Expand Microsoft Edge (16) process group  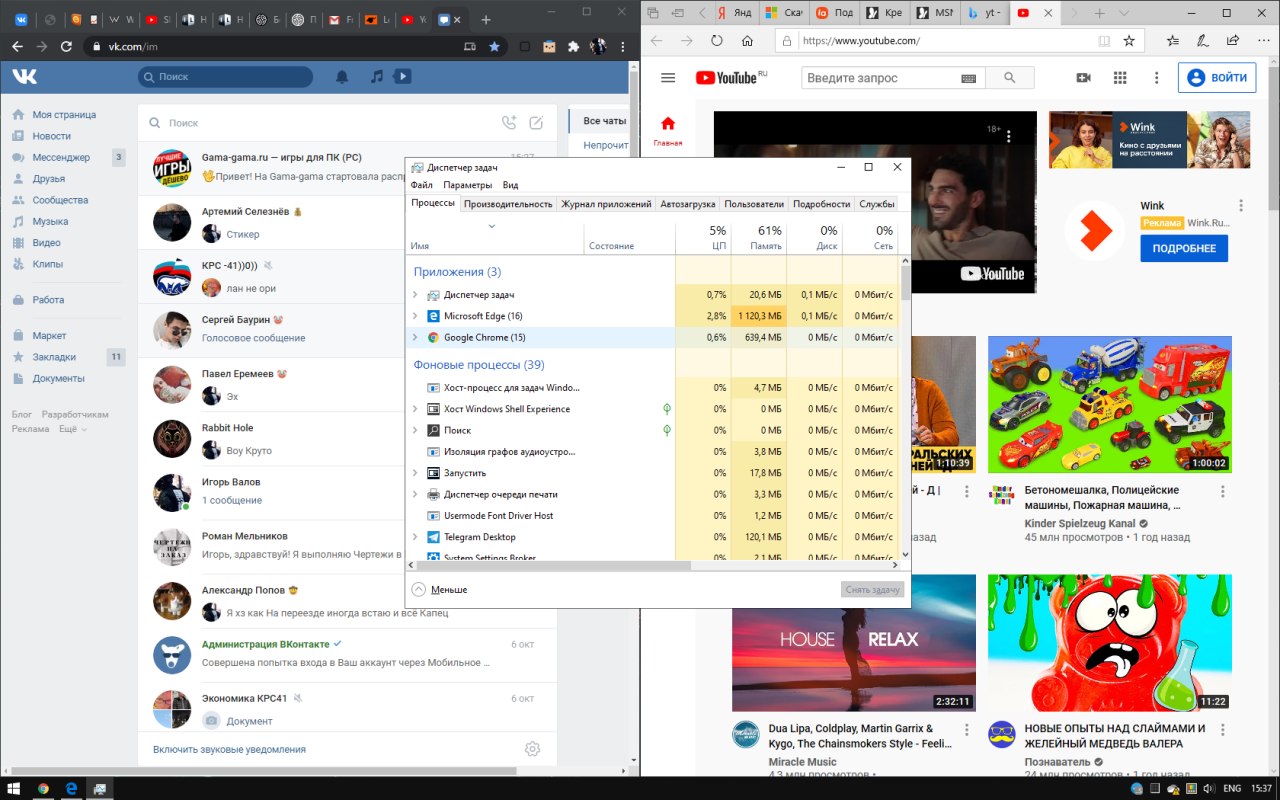pos(415,316)
